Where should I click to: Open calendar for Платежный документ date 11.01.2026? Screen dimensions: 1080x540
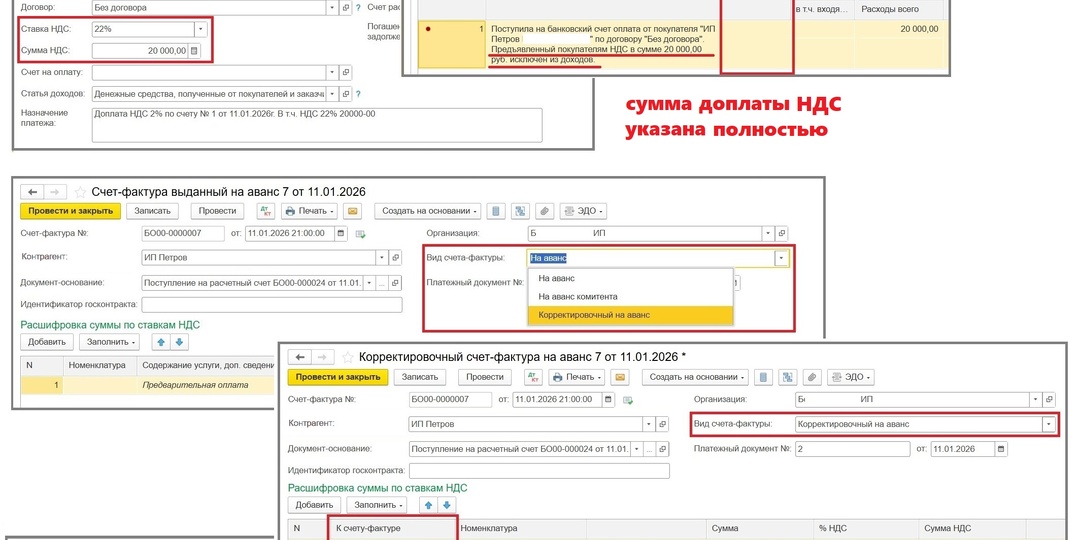[1001, 449]
